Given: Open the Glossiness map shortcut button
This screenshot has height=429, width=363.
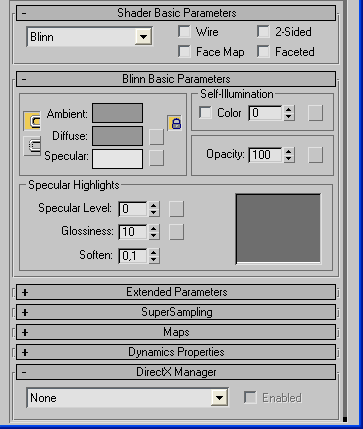Looking at the screenshot, I should [176, 232].
